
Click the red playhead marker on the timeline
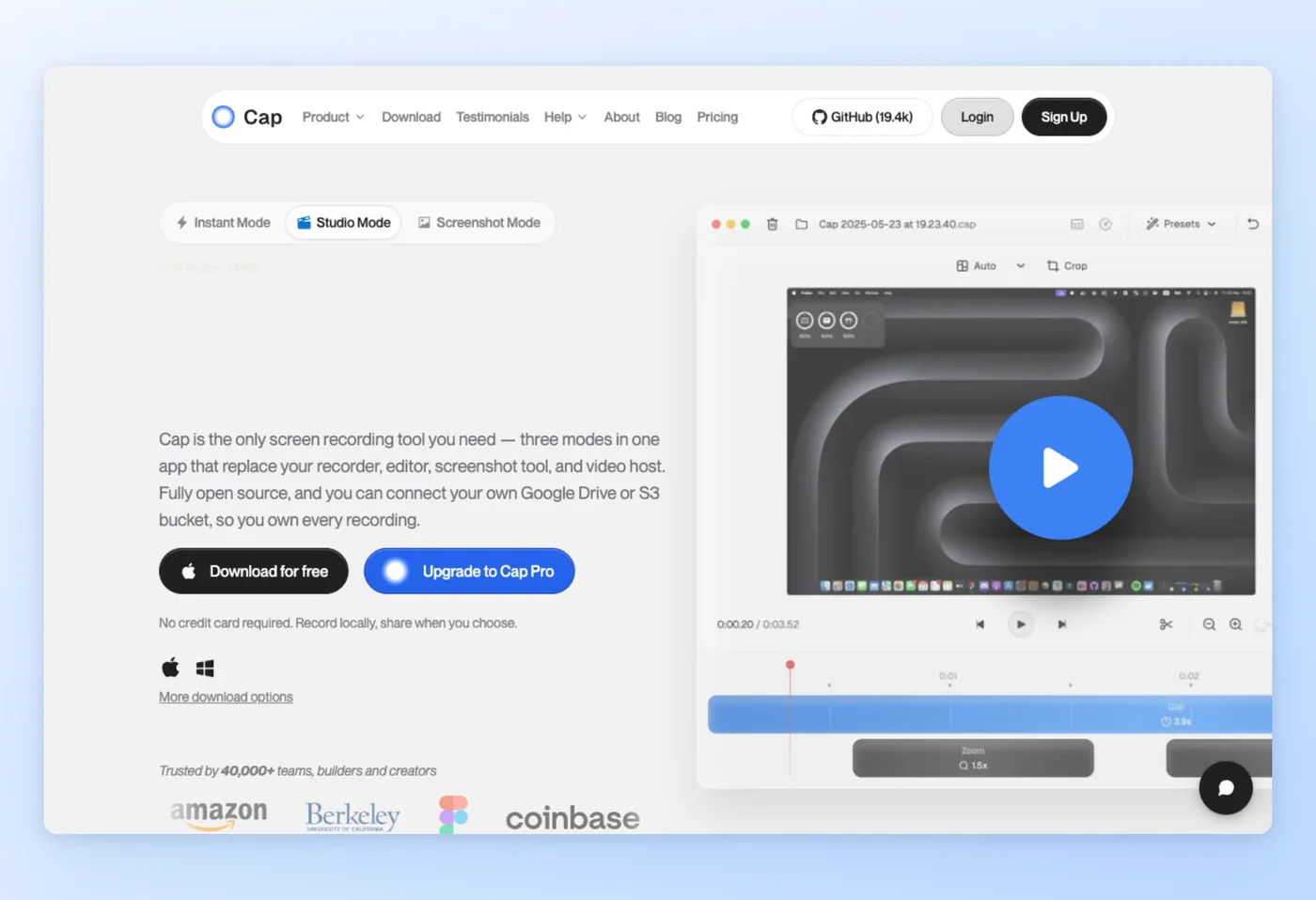coord(790,665)
